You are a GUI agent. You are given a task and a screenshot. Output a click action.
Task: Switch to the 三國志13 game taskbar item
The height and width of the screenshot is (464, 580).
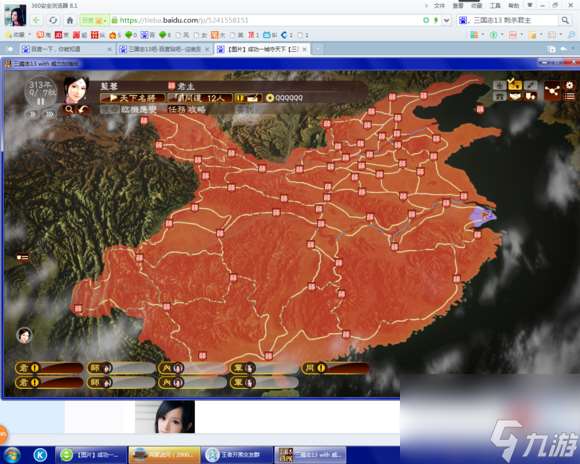pos(311,455)
